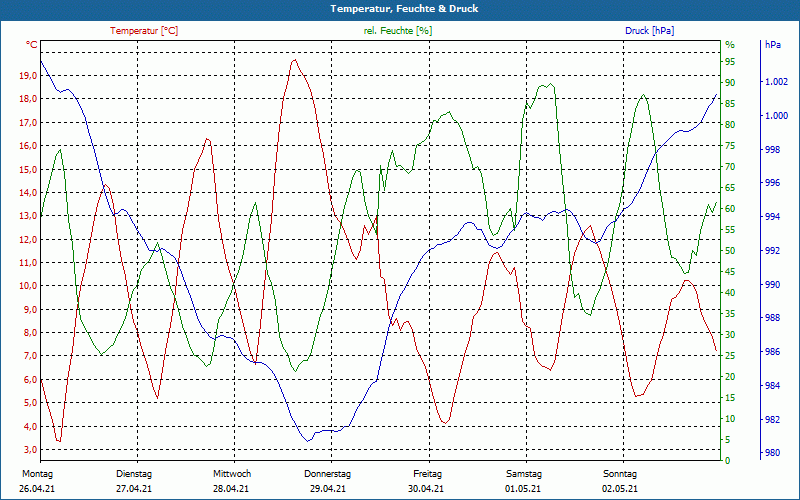The image size is (800, 500).
Task: Click the date '27.04.21'
Action: tap(134, 489)
